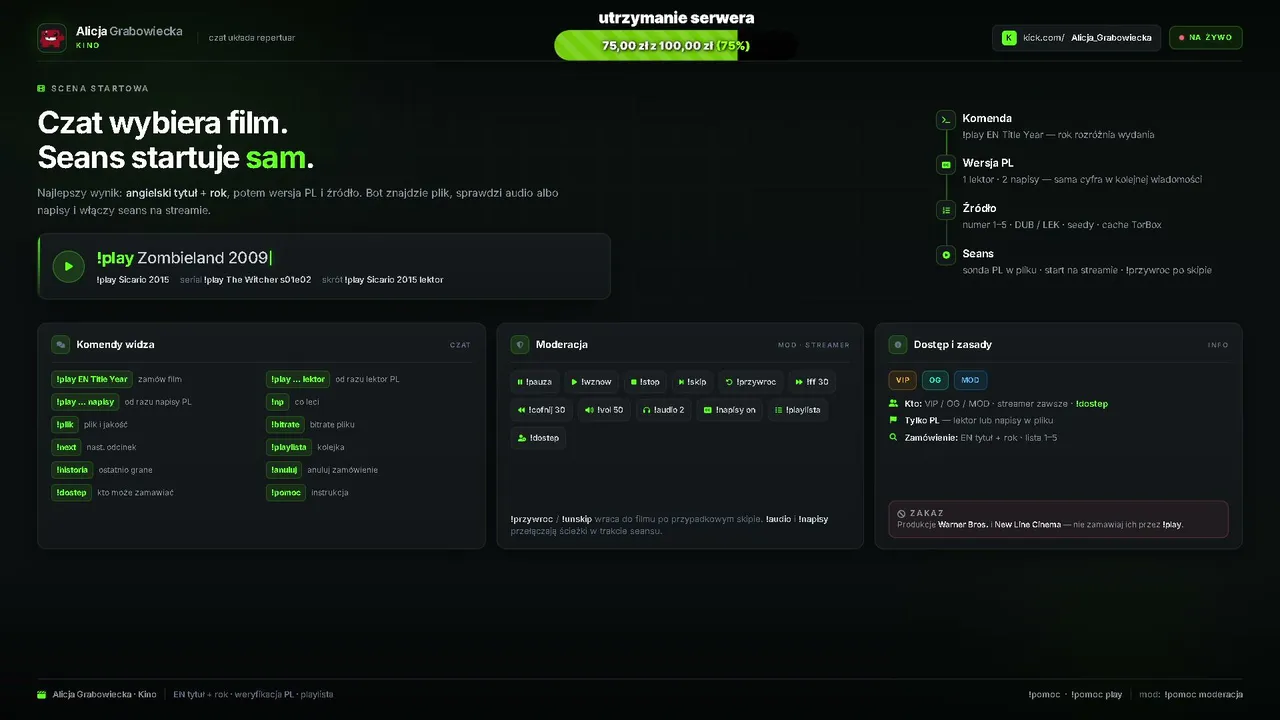Click the example !play The Witcher s01e02
The height and width of the screenshot is (720, 1280).
click(x=257, y=280)
